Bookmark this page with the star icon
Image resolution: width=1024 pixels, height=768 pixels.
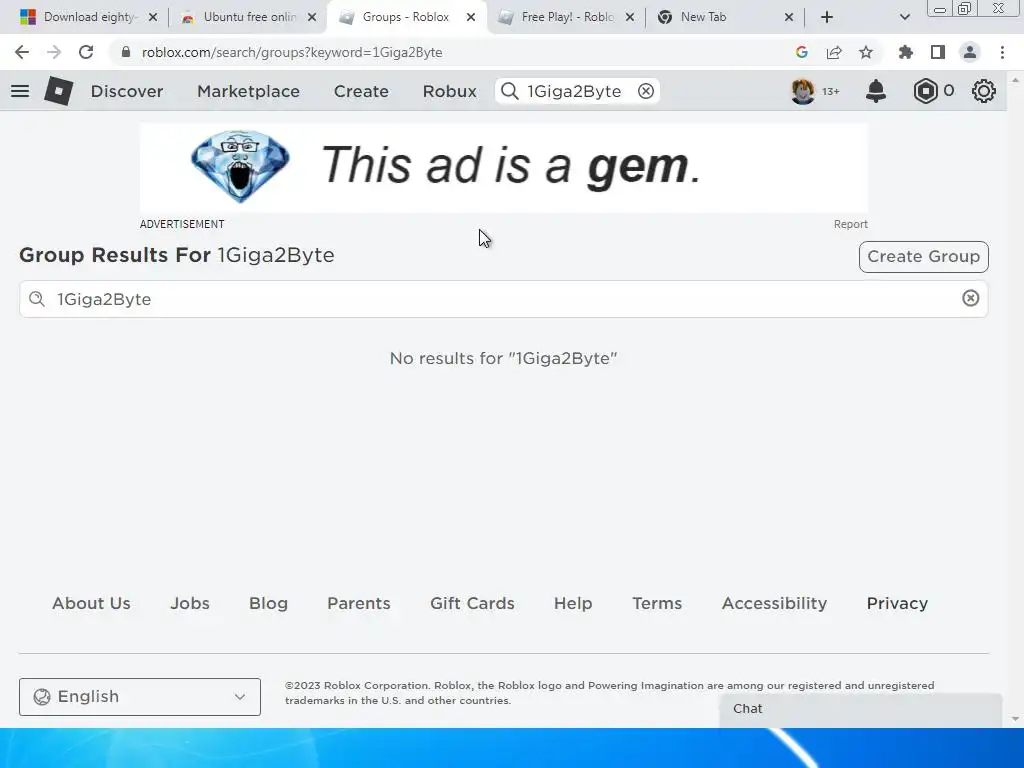tap(866, 52)
